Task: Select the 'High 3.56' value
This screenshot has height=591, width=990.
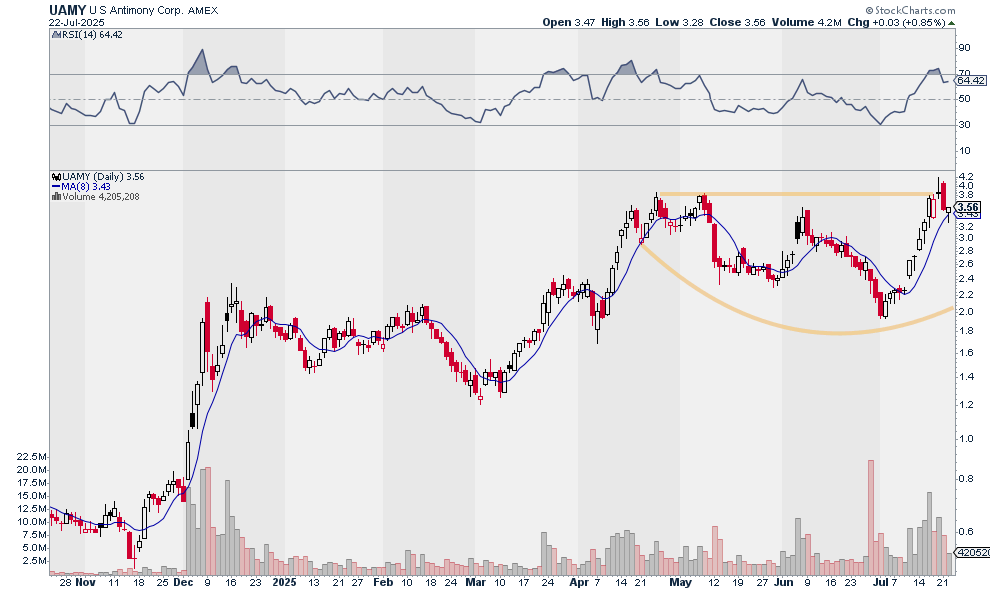Action: (x=625, y=22)
